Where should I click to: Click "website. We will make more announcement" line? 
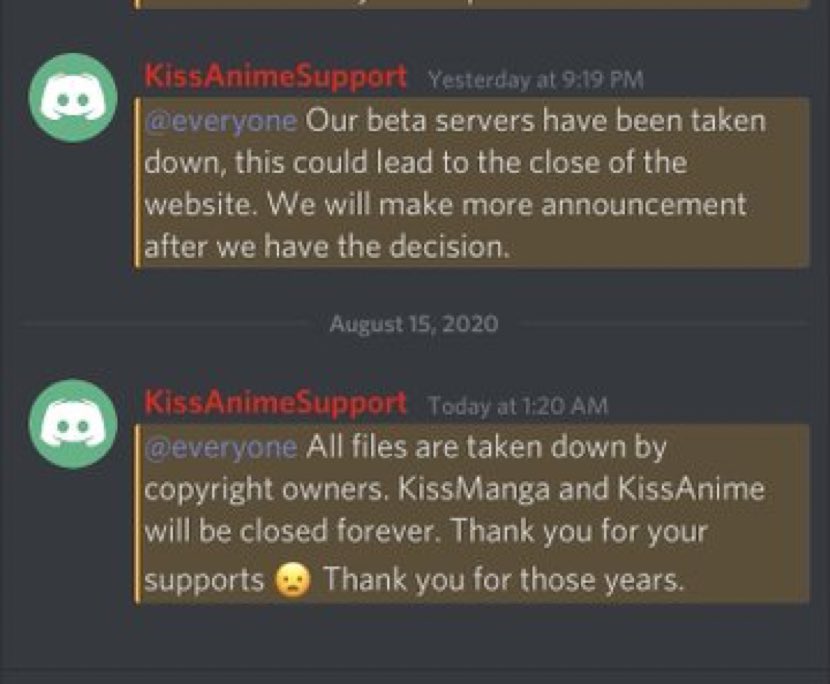(x=445, y=205)
